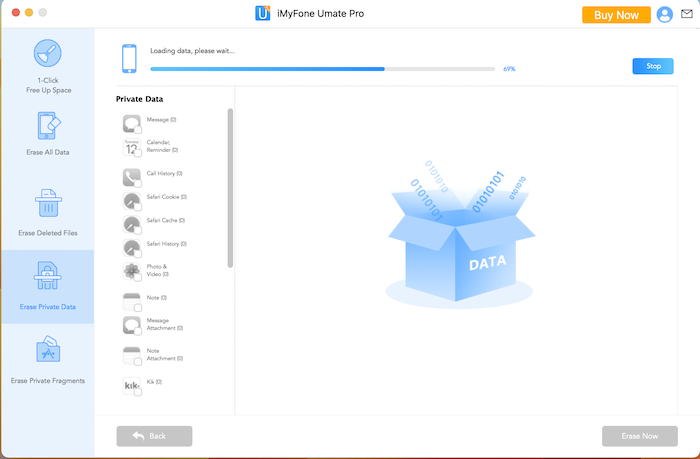This screenshot has height=459, width=700.
Task: Check the Message Attachment checkbox
Action: tap(138, 331)
